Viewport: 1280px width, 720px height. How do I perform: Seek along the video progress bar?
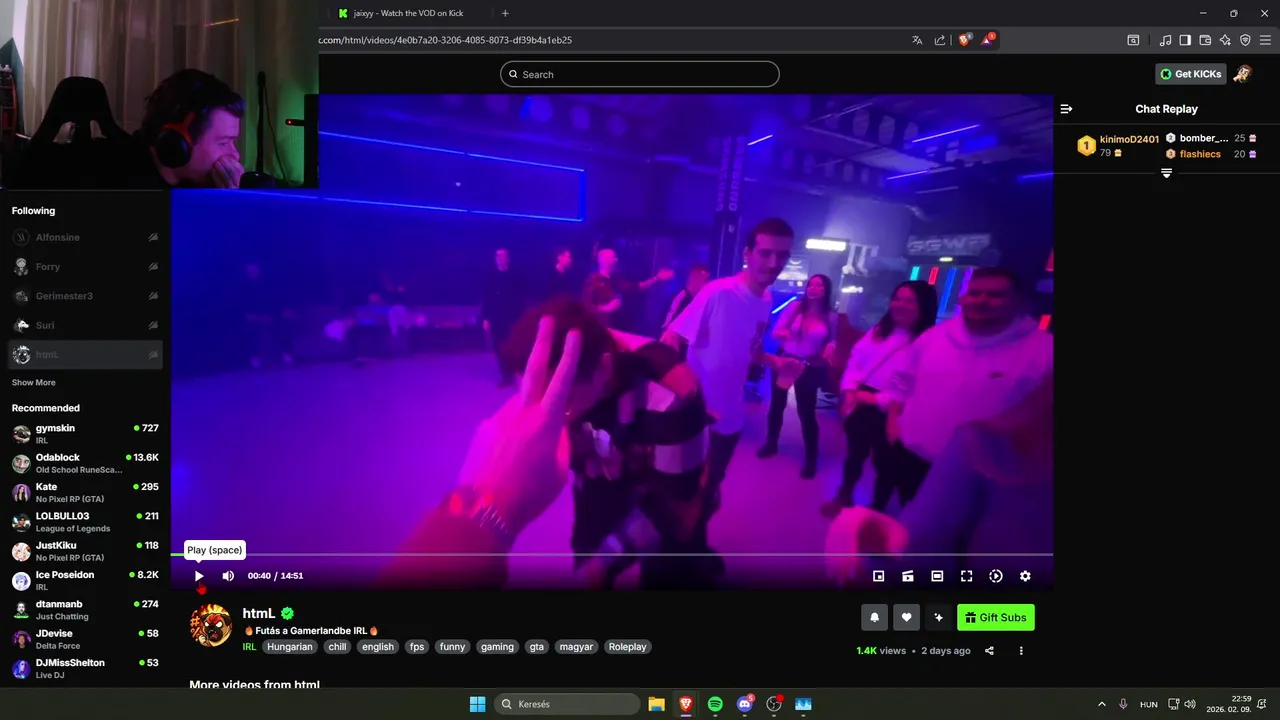612,554
